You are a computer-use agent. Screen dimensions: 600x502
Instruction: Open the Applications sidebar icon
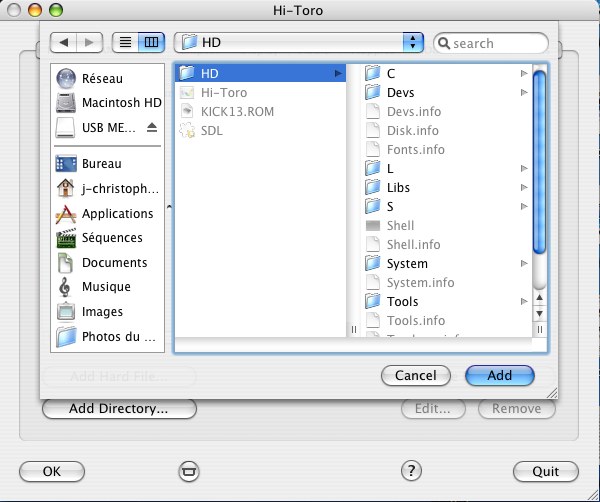[66, 214]
